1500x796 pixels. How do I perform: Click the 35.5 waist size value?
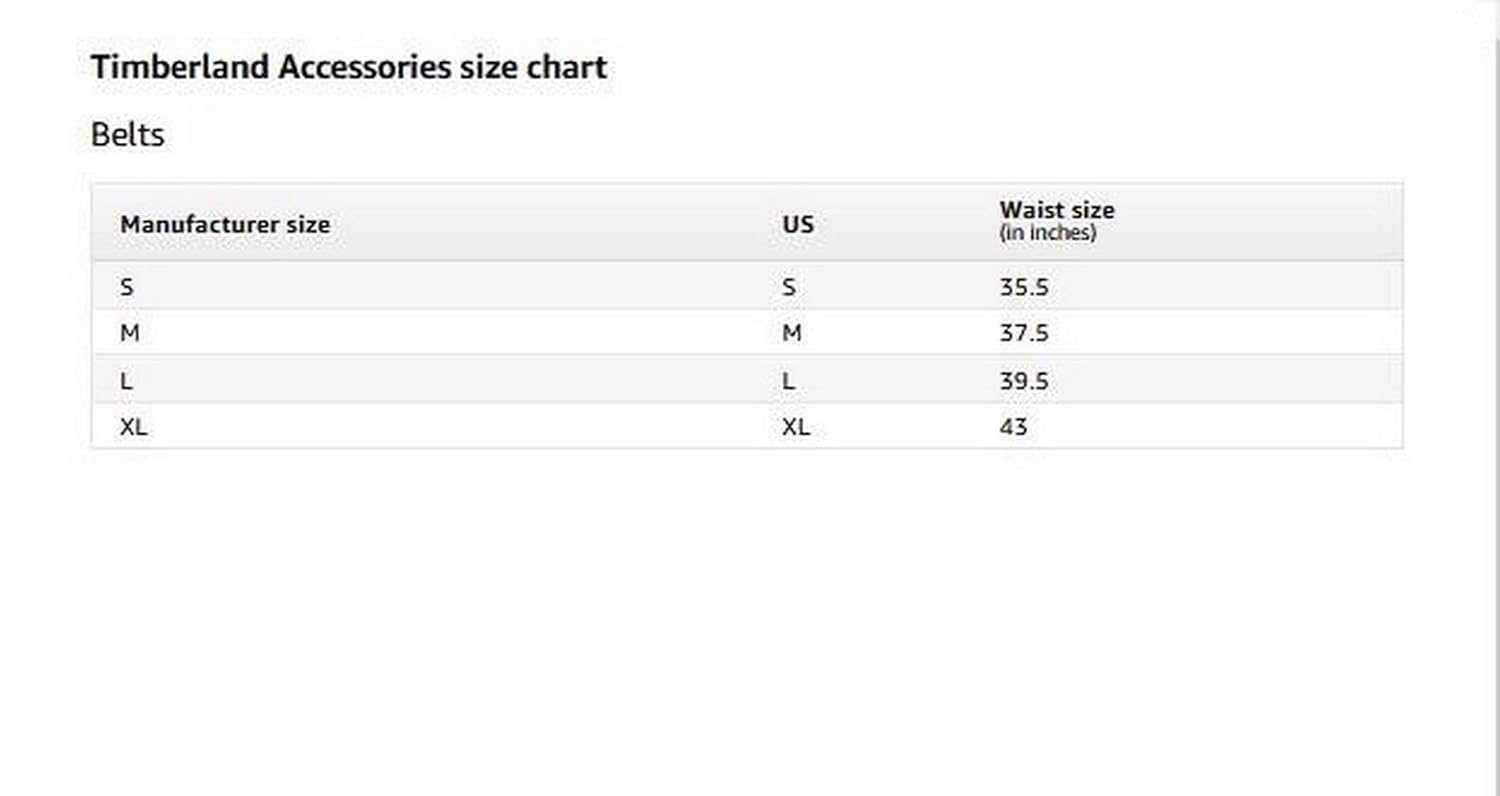pyautogui.click(x=1023, y=288)
